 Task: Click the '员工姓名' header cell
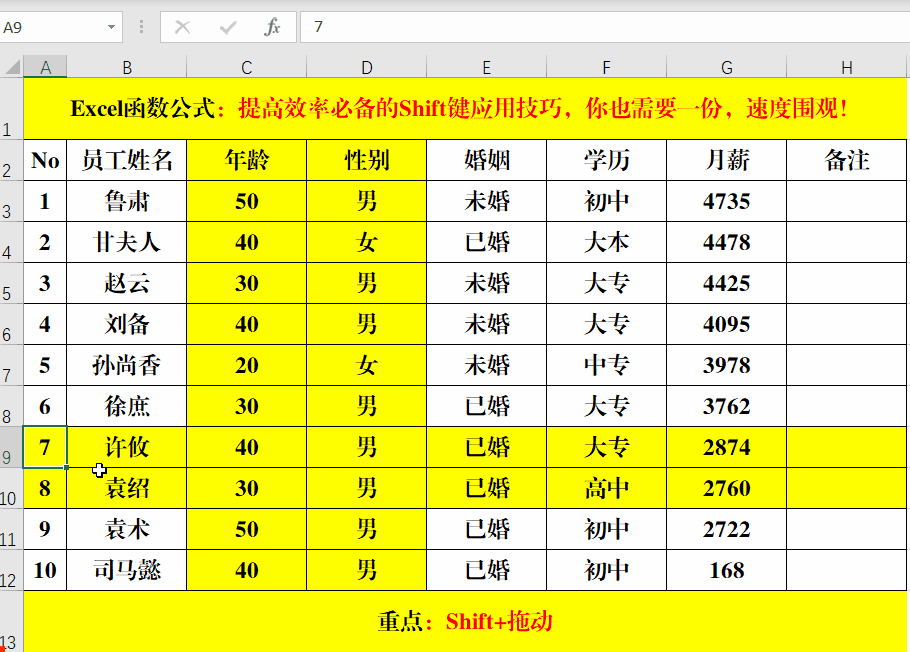tap(127, 160)
